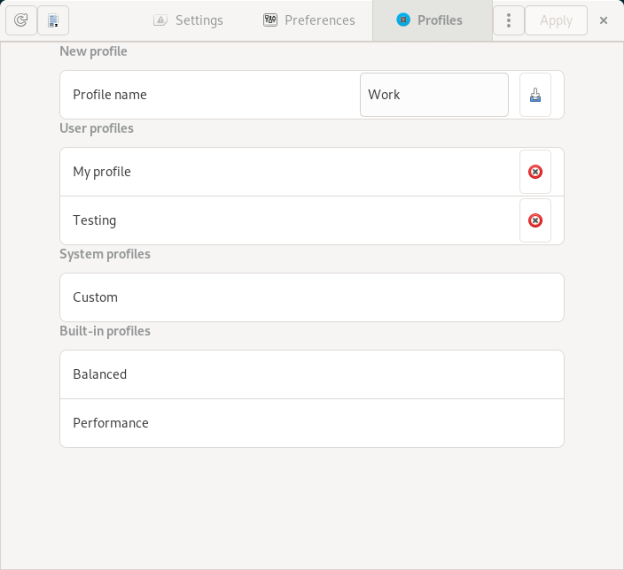Image resolution: width=624 pixels, height=570 pixels.
Task: Select the Profiles tab label
Action: [x=440, y=20]
